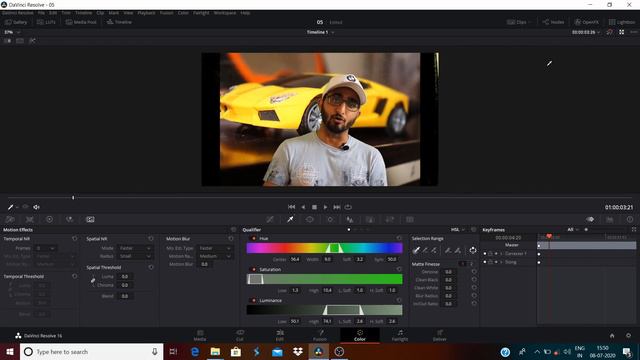This screenshot has width=640, height=360.
Task: Adjust the Hue range slider bar
Action: [x=324, y=248]
